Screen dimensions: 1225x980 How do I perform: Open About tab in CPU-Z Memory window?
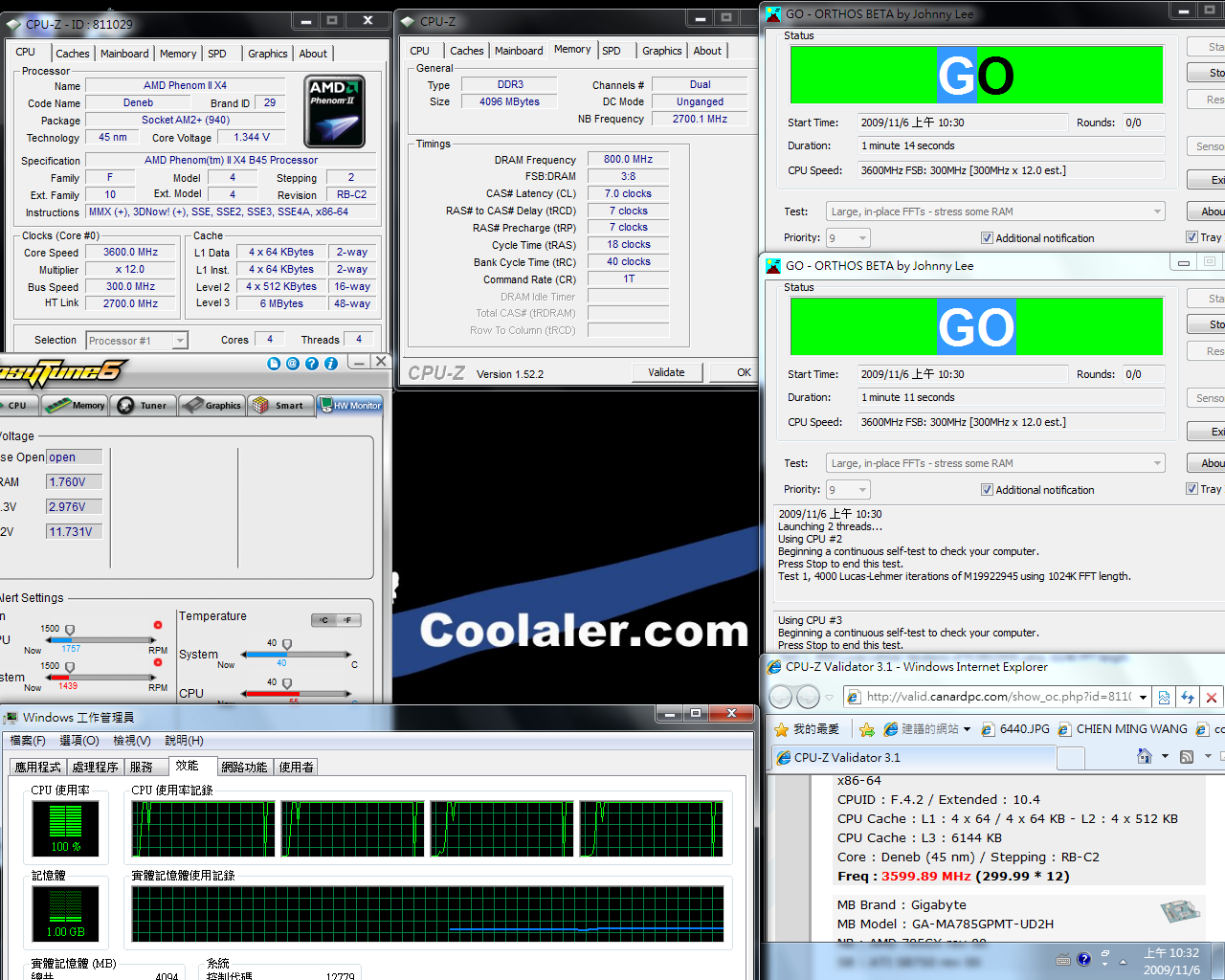(x=707, y=51)
